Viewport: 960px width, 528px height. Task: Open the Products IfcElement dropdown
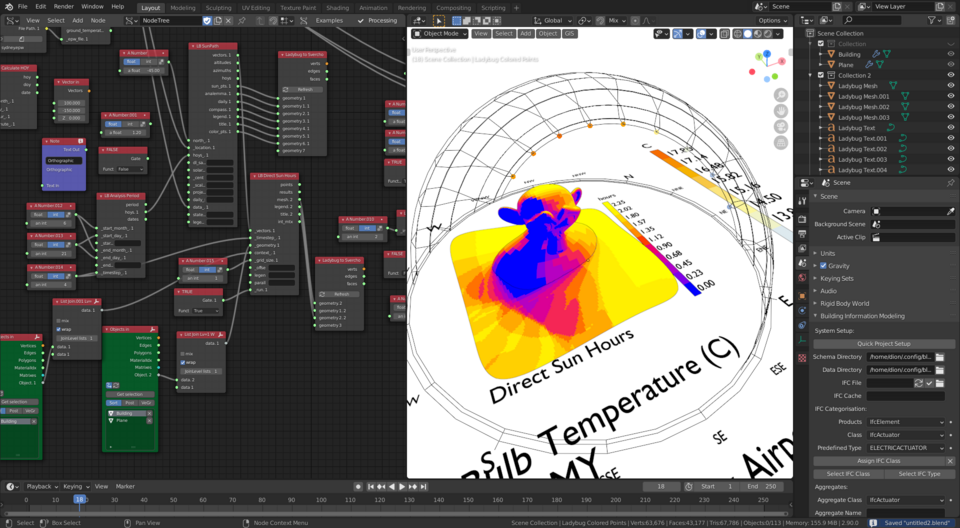pos(906,422)
